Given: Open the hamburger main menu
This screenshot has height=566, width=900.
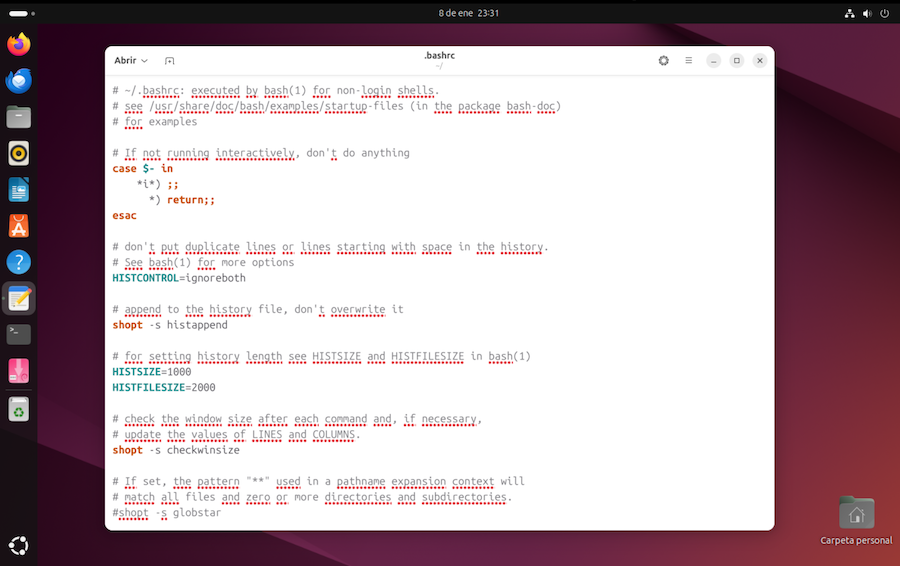Looking at the screenshot, I should tap(689, 61).
